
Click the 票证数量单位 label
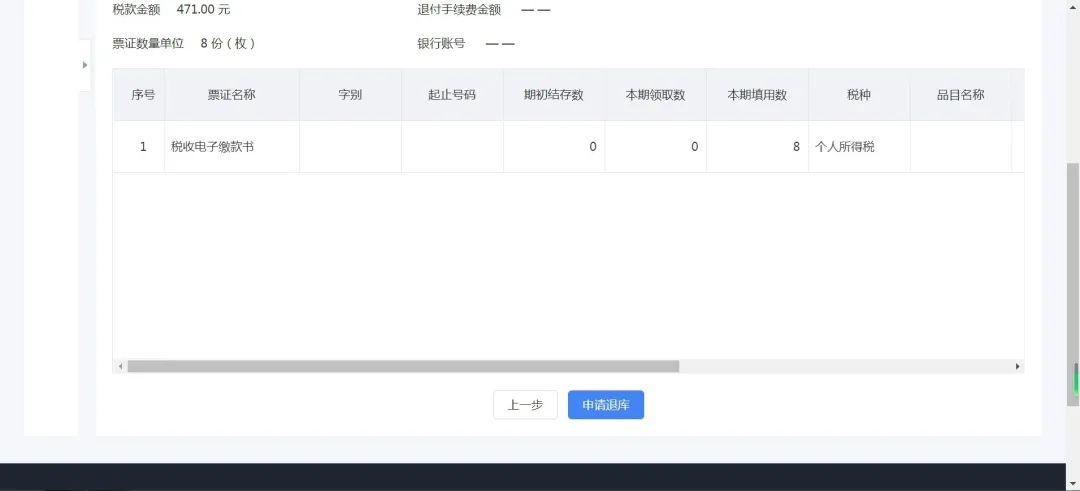pyautogui.click(x=148, y=43)
